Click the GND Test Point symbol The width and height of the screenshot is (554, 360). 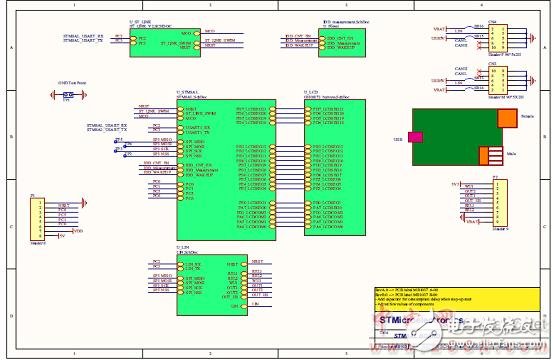point(69,95)
